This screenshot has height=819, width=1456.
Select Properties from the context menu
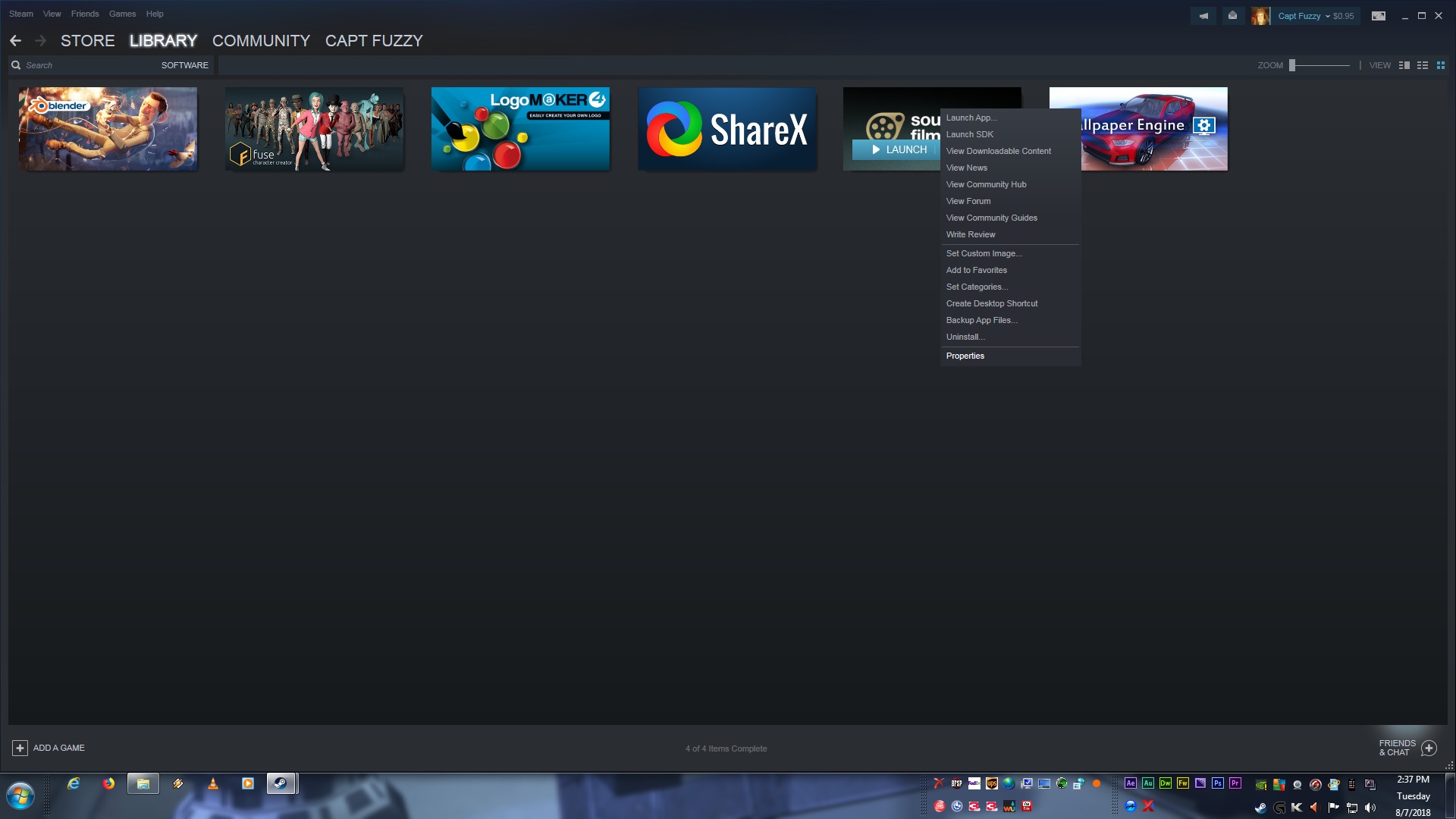(965, 356)
